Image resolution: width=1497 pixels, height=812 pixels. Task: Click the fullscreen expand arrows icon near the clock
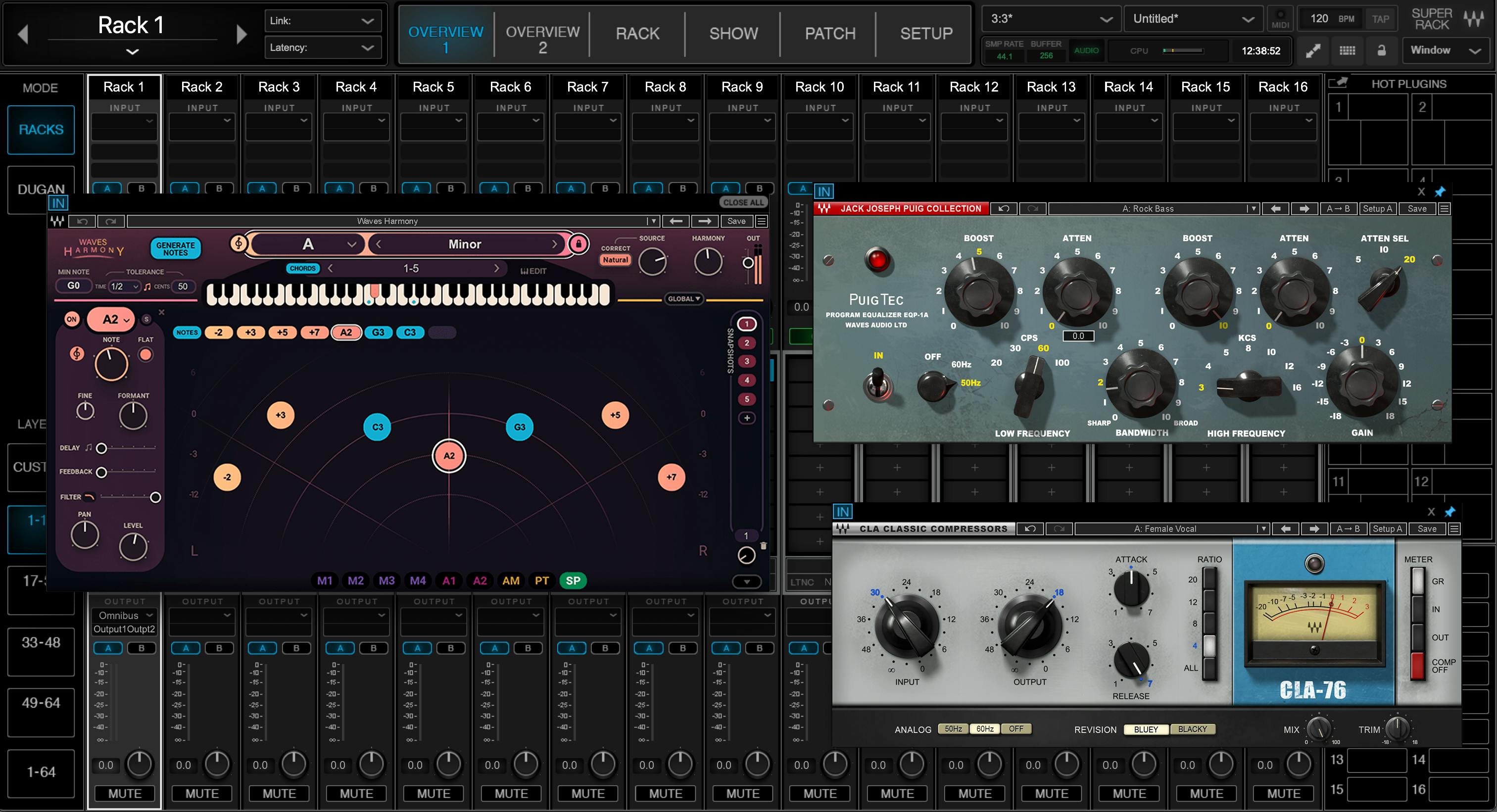coord(1313,50)
